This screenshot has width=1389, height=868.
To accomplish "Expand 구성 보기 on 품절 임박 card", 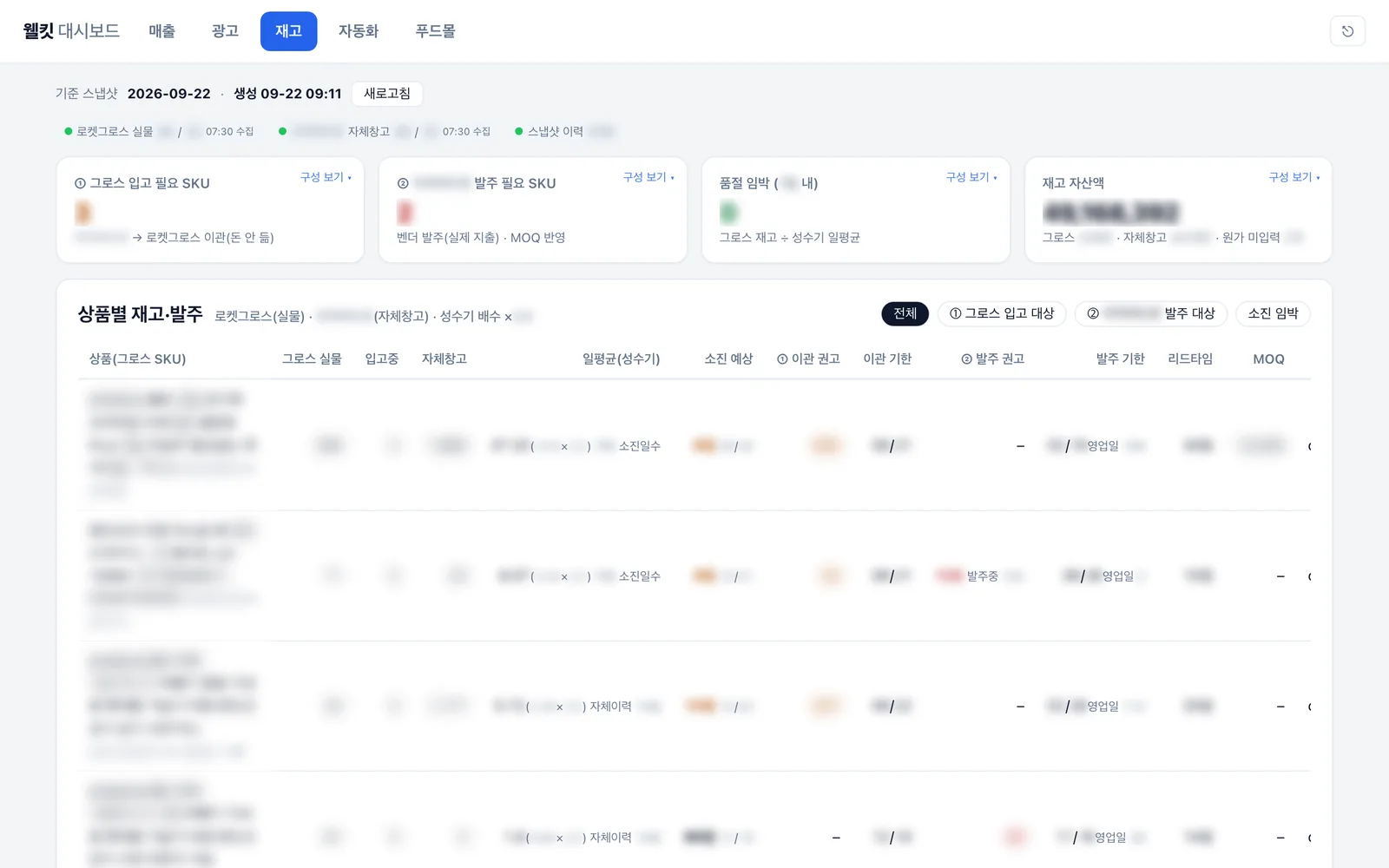I will coord(971,177).
